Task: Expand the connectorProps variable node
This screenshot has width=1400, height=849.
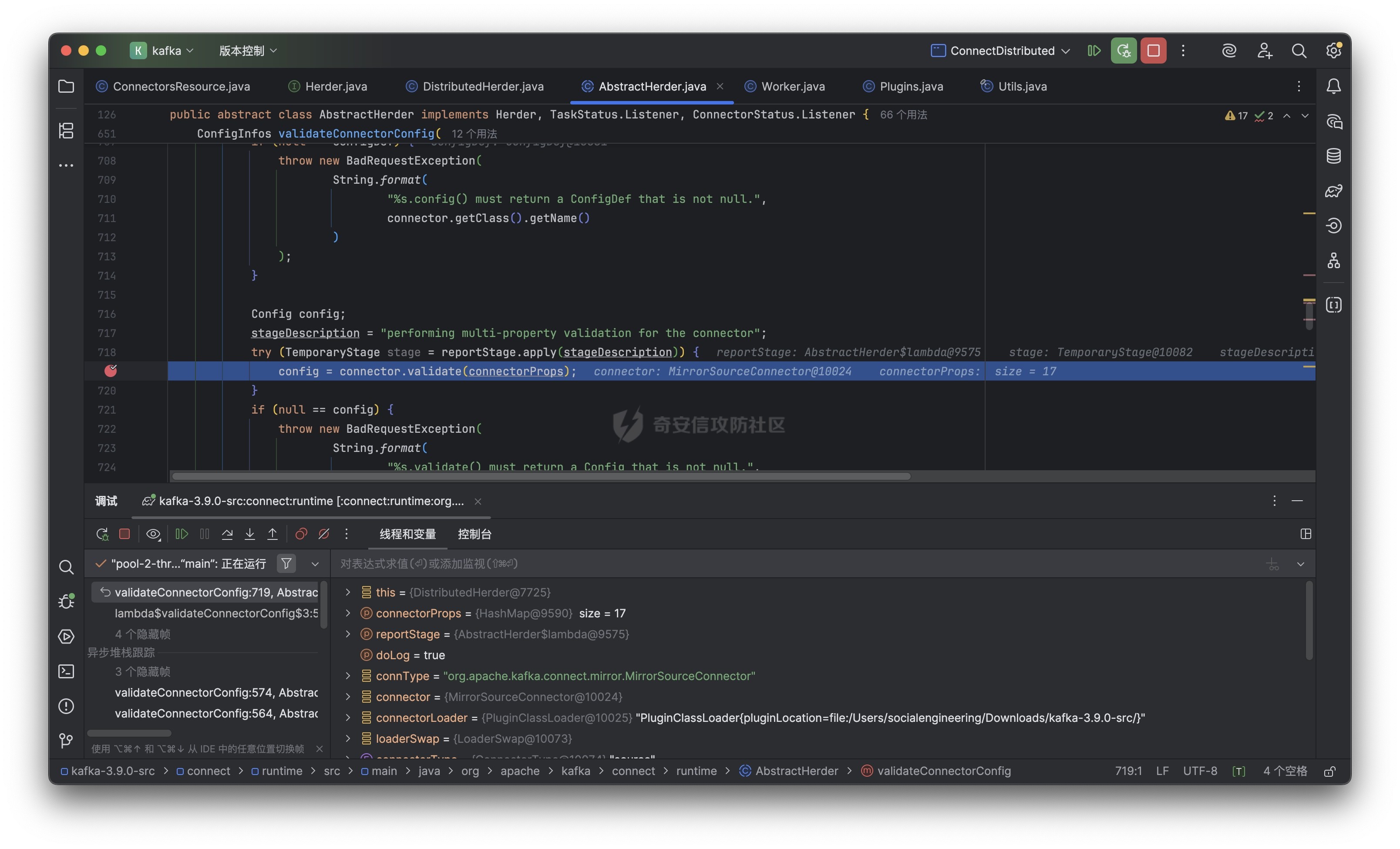Action: coord(348,613)
